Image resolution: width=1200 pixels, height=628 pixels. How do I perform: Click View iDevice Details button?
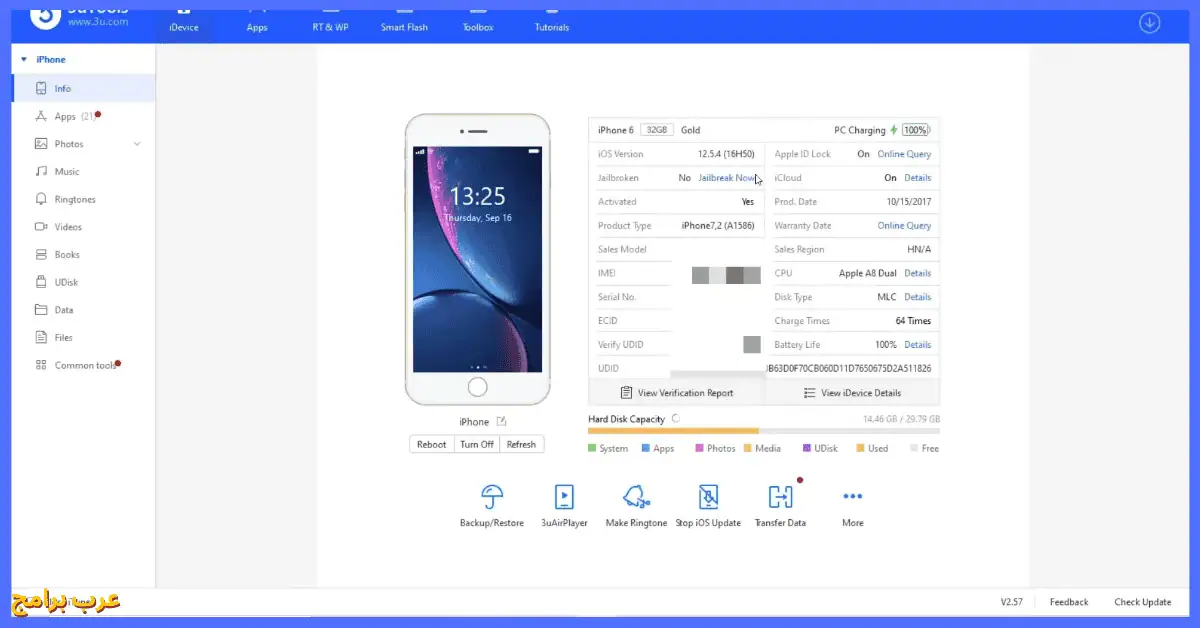[x=852, y=393]
